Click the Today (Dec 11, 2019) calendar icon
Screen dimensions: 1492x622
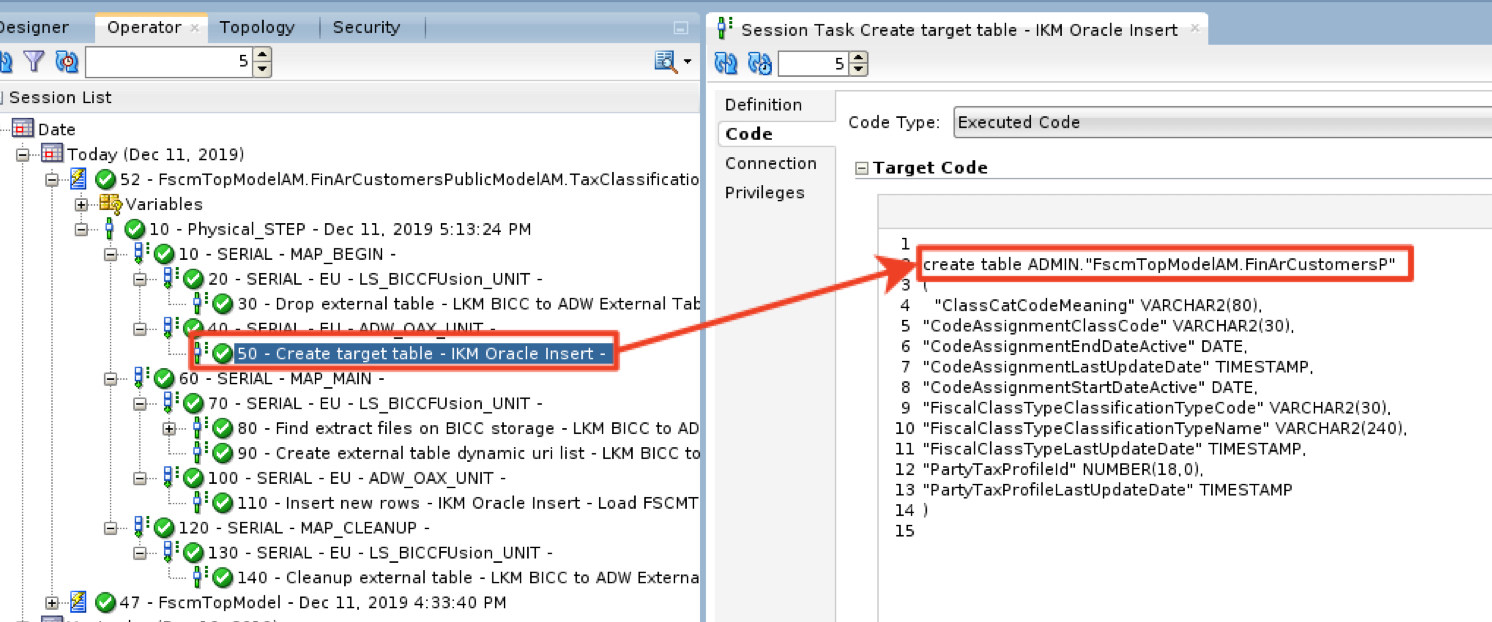(x=53, y=154)
